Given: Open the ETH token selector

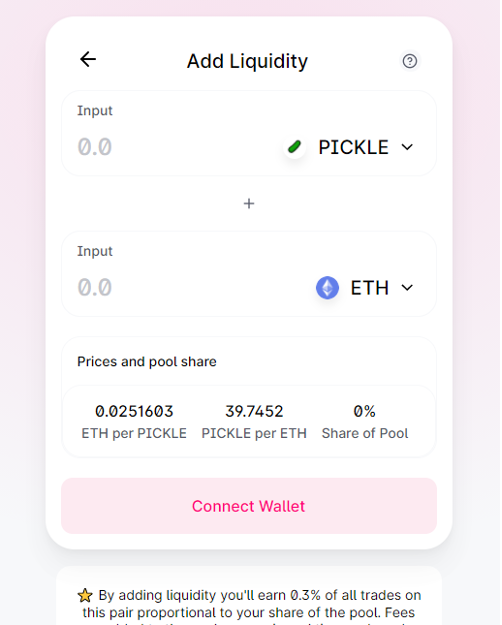Looking at the screenshot, I should (x=366, y=288).
